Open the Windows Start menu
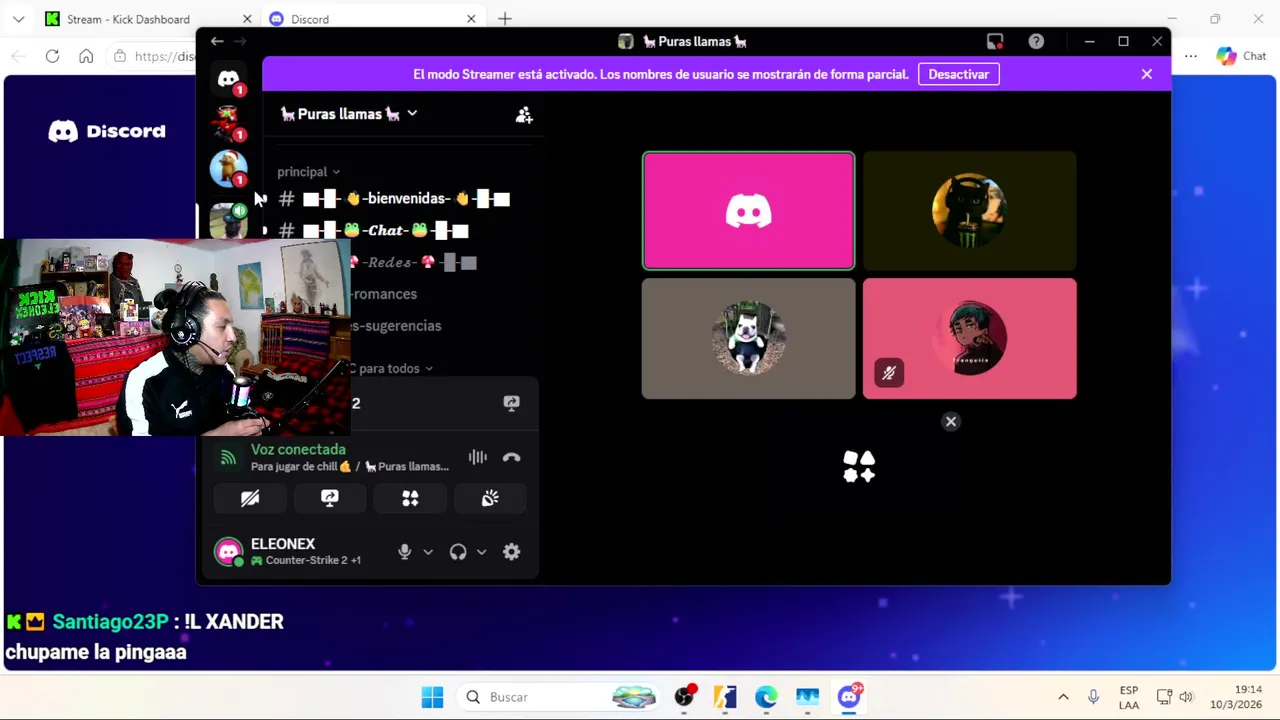 click(x=432, y=697)
